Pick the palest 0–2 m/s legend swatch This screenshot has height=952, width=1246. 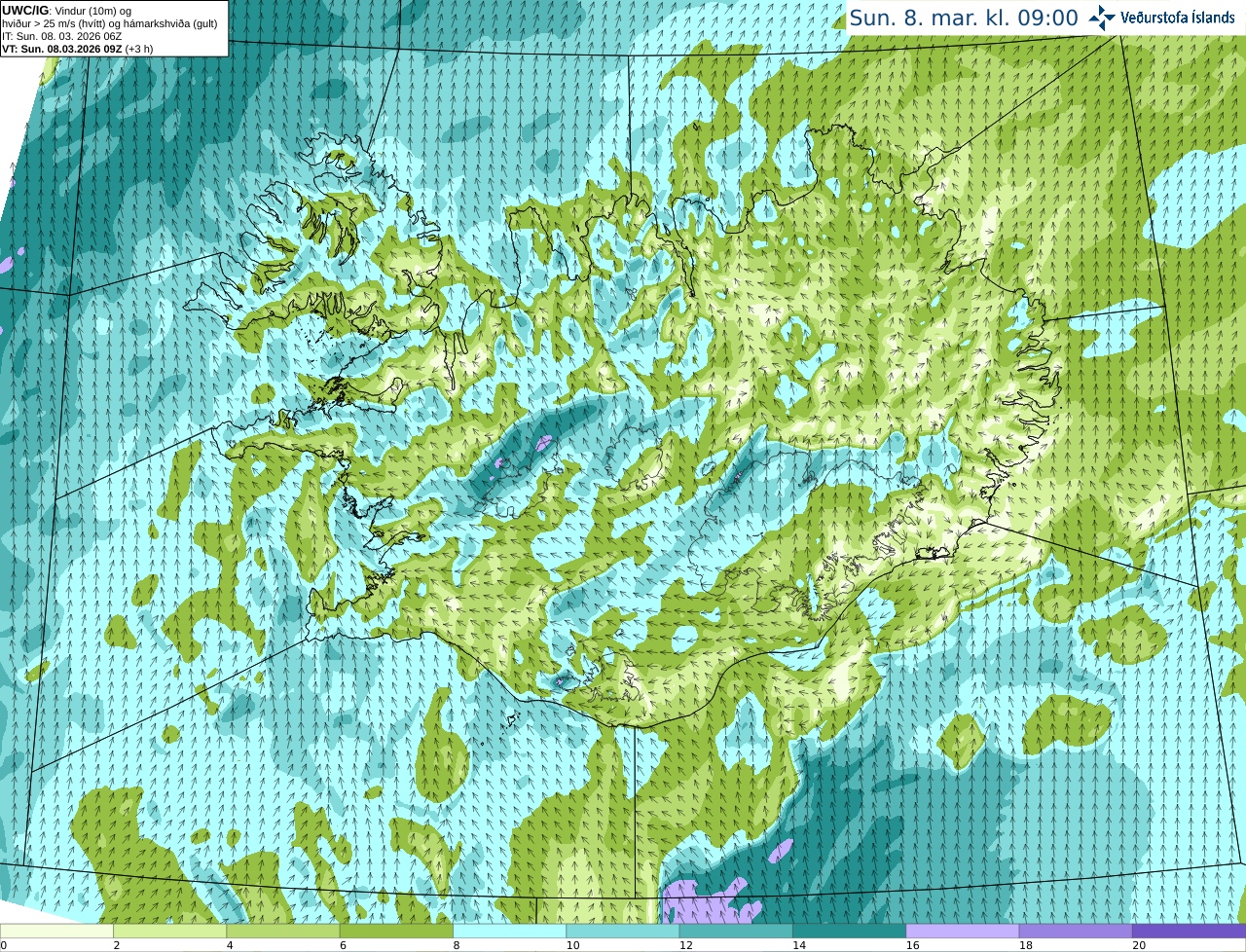click(56, 931)
